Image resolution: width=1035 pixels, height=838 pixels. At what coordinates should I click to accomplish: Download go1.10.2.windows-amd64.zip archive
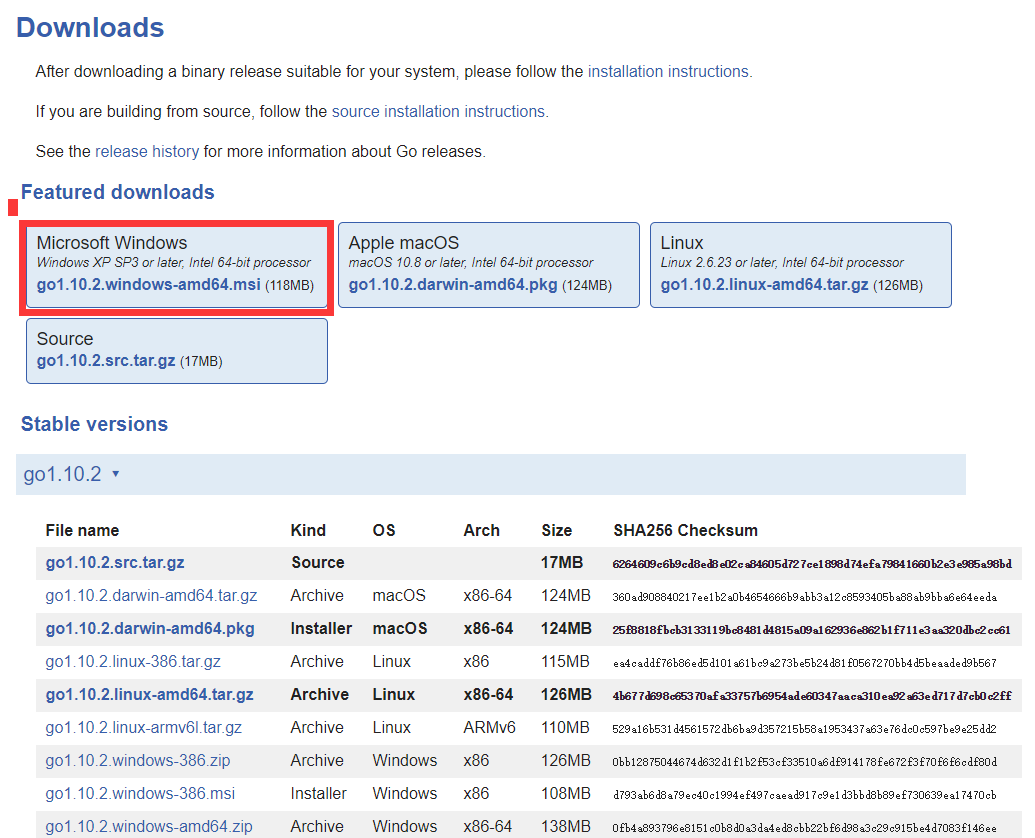149,827
